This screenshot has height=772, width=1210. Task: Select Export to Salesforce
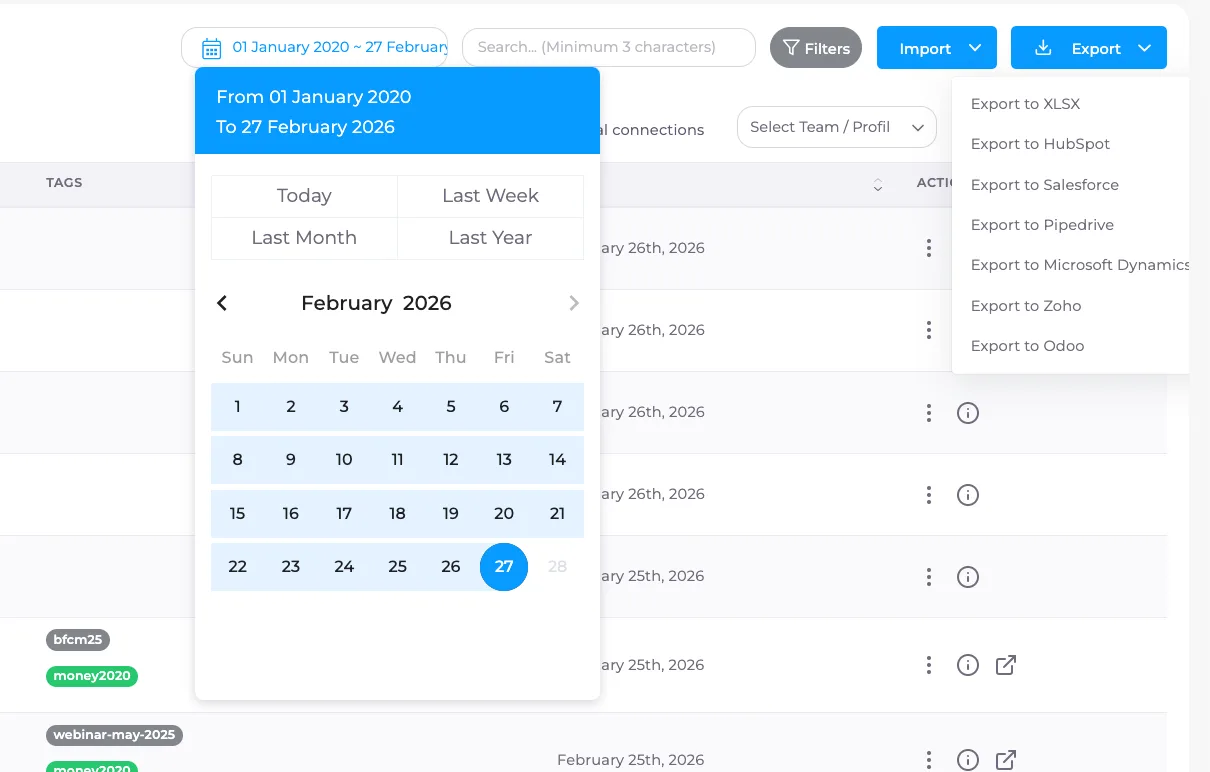click(1044, 185)
